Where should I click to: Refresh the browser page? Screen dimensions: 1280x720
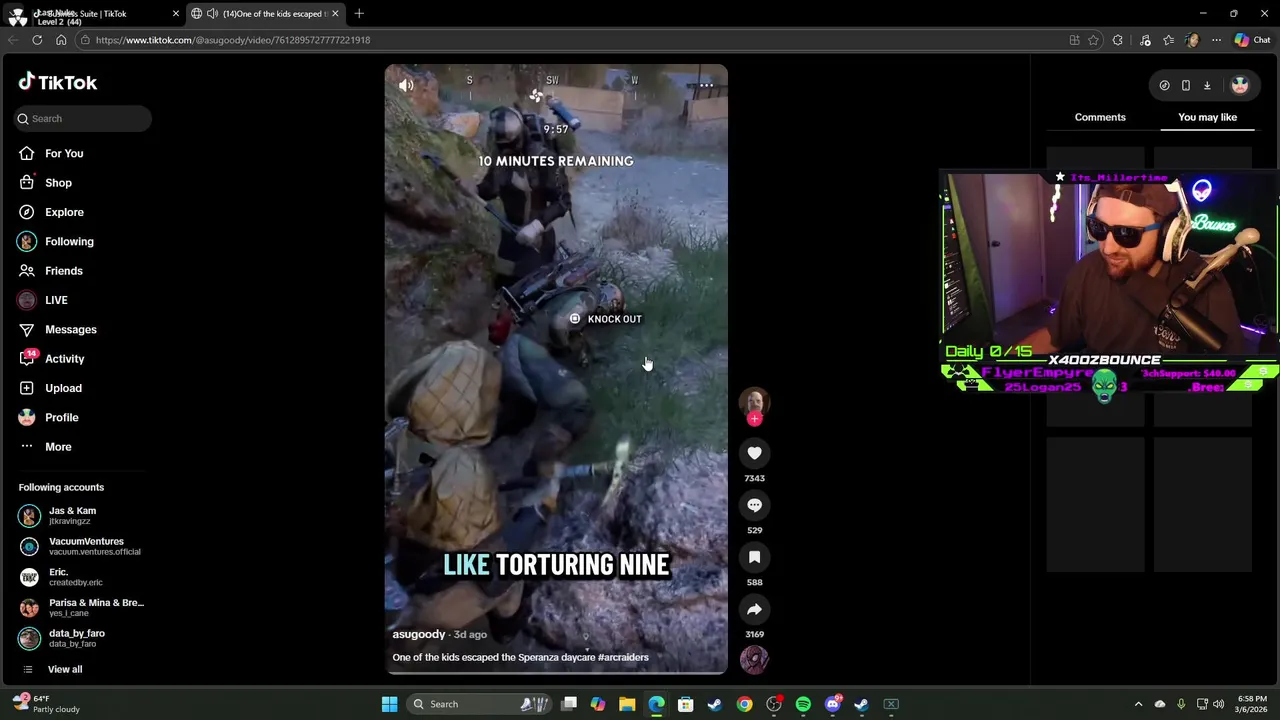pos(37,40)
